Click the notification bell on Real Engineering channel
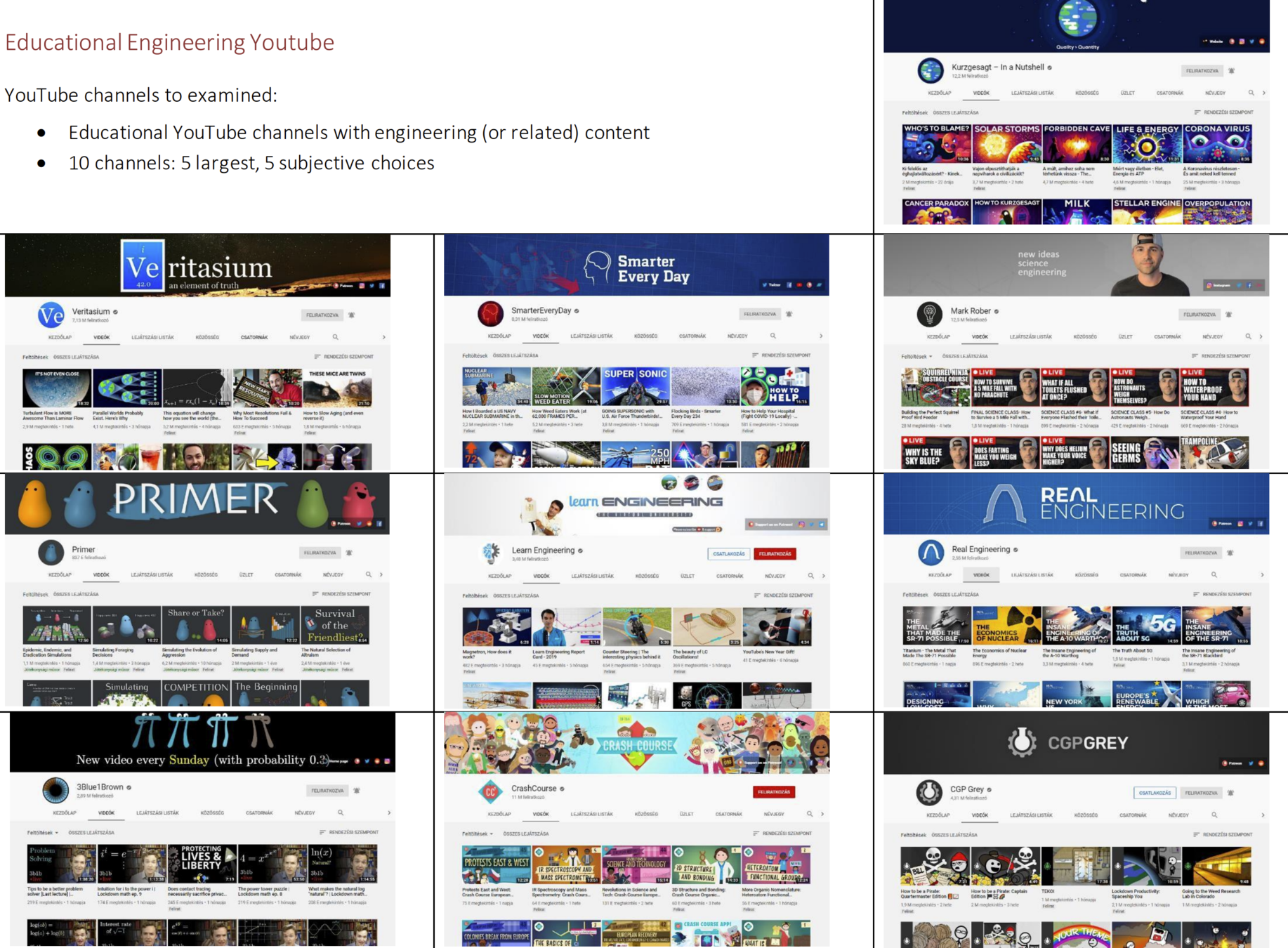The width and height of the screenshot is (1288, 948). (1230, 553)
